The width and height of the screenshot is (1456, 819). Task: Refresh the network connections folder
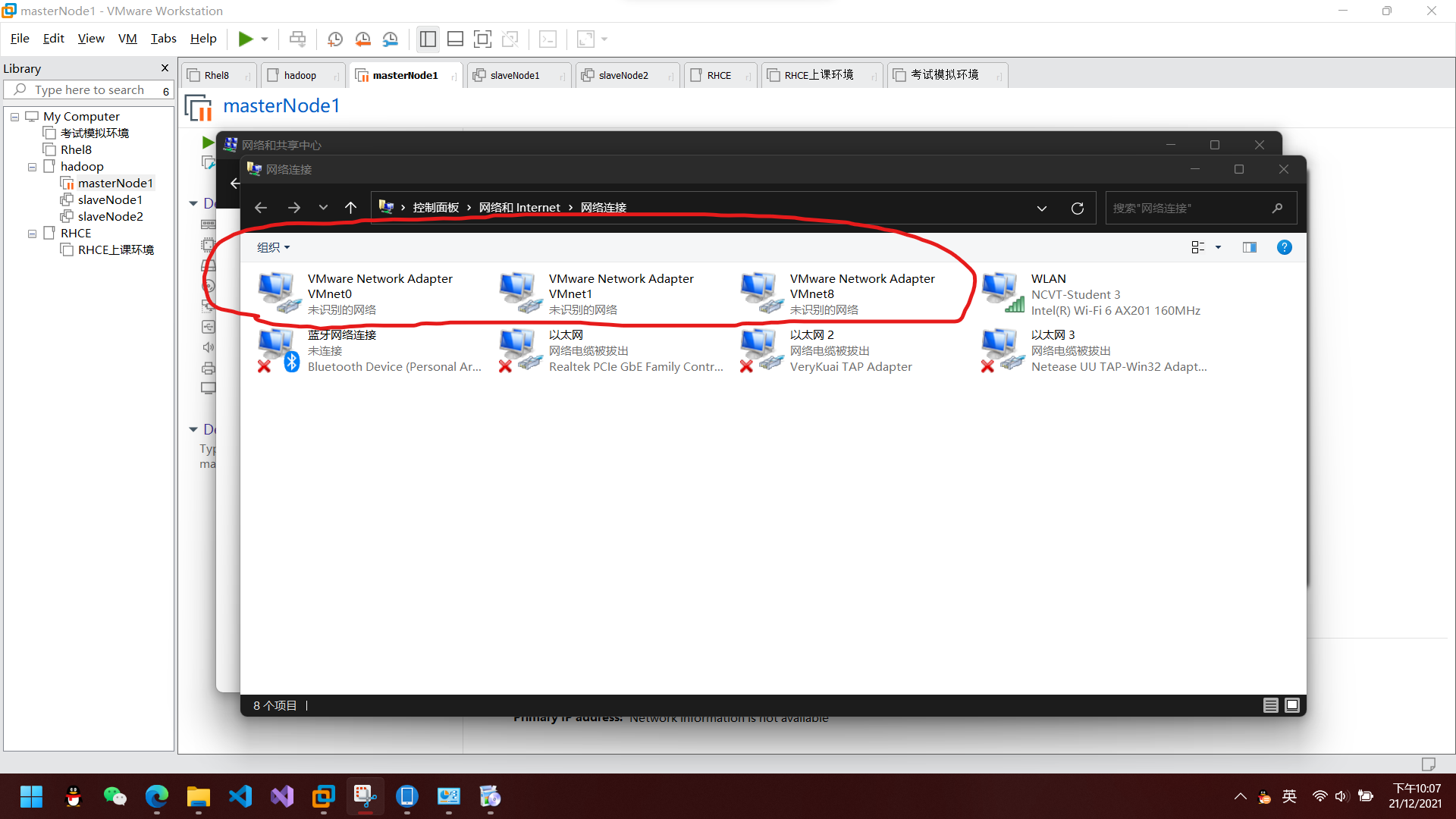1077,208
